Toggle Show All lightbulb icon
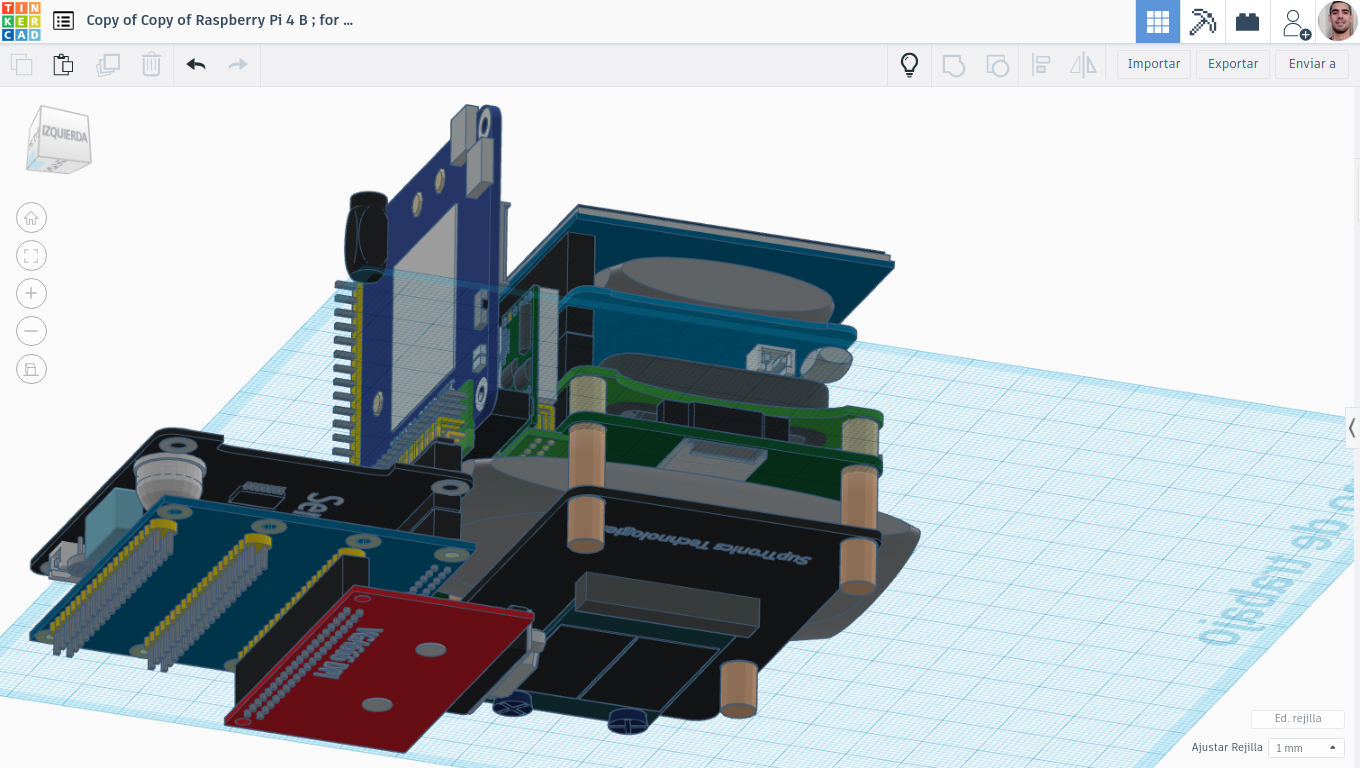 coord(909,65)
